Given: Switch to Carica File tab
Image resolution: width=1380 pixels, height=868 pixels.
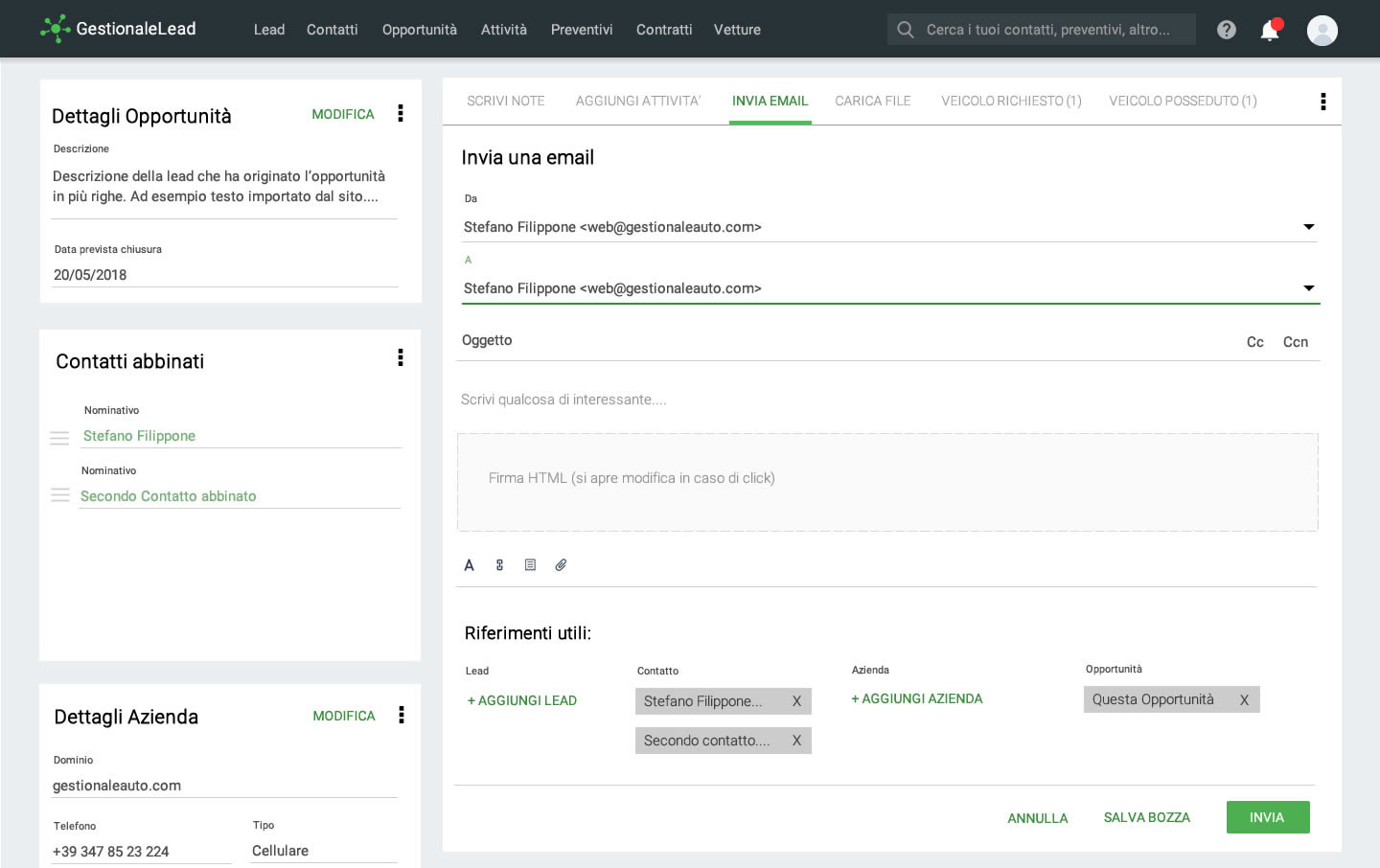Looking at the screenshot, I should pyautogui.click(x=873, y=101).
